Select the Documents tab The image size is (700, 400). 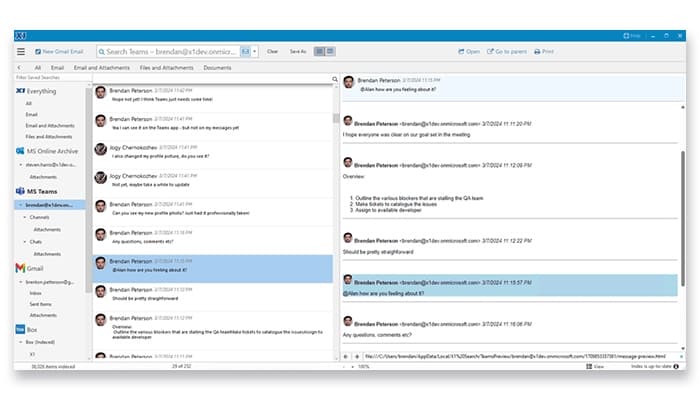[217, 68]
